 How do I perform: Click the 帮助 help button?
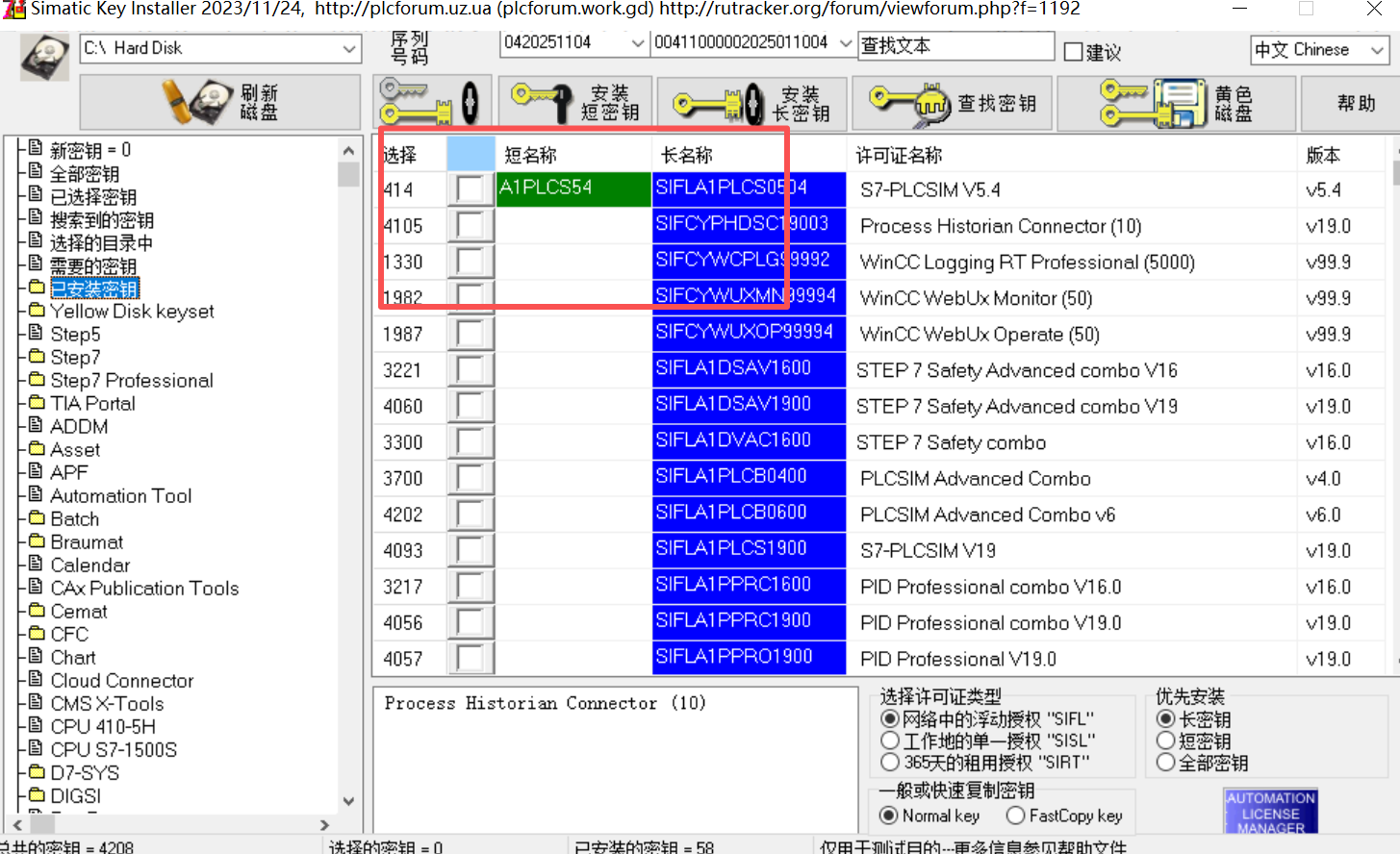(1356, 103)
